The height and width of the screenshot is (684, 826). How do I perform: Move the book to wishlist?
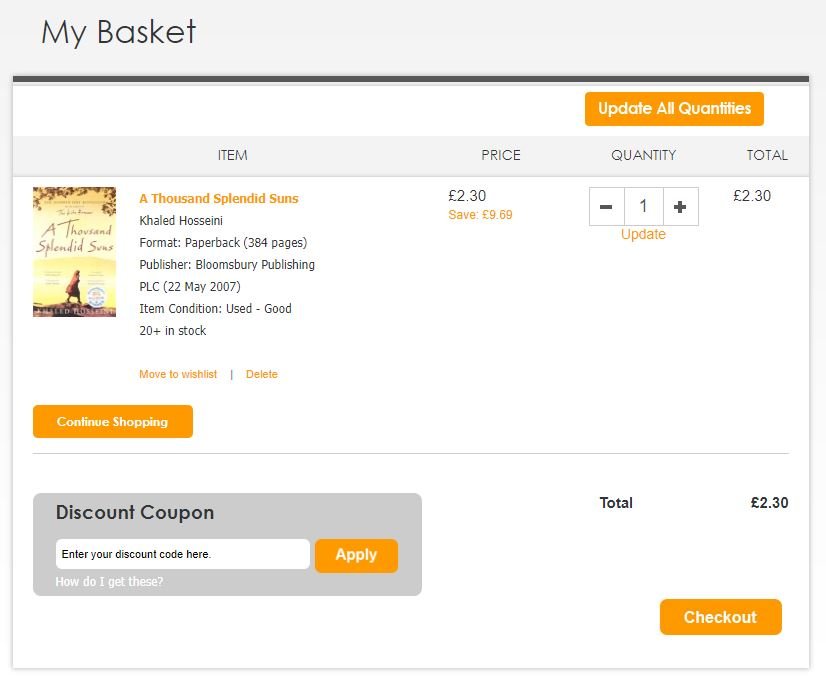[178, 374]
